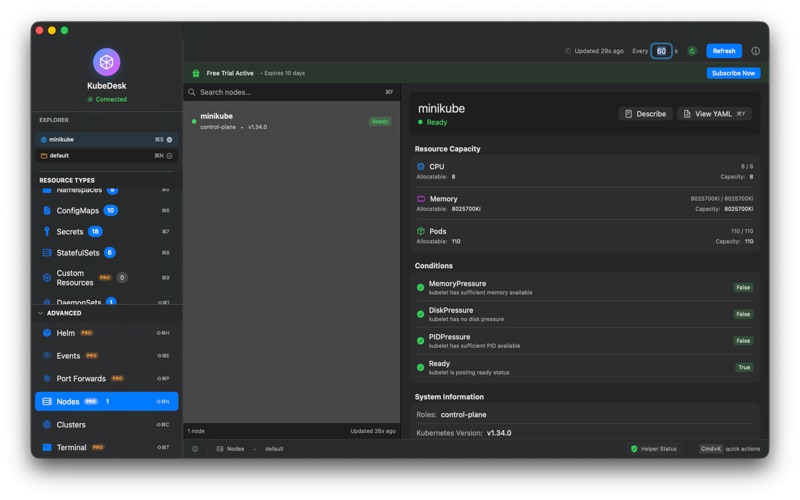Click the 'Updated 26s ago' list footer

pos(373,431)
